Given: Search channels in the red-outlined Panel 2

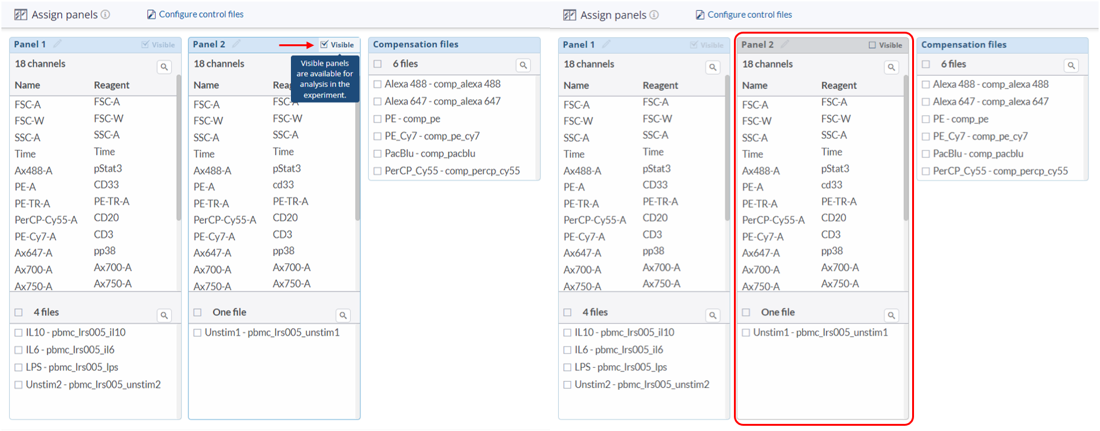Looking at the screenshot, I should [892, 65].
